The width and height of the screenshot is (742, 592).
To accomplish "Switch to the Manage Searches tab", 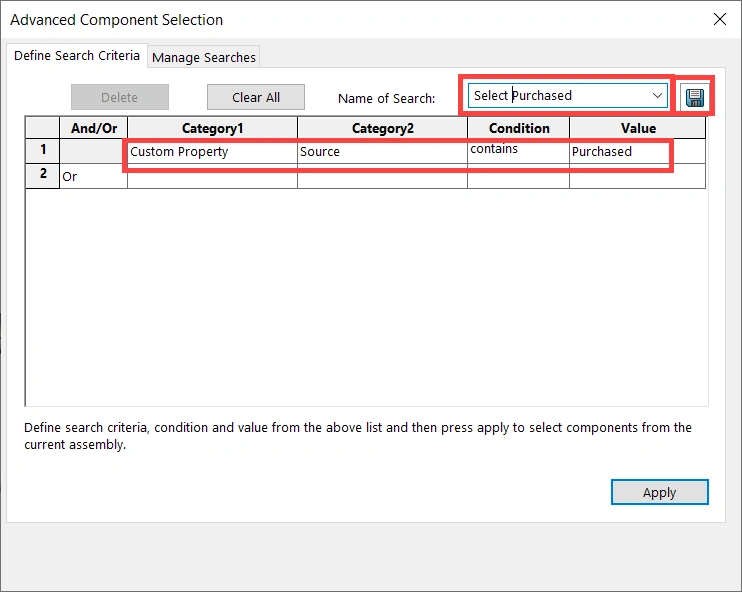I will tap(204, 58).
